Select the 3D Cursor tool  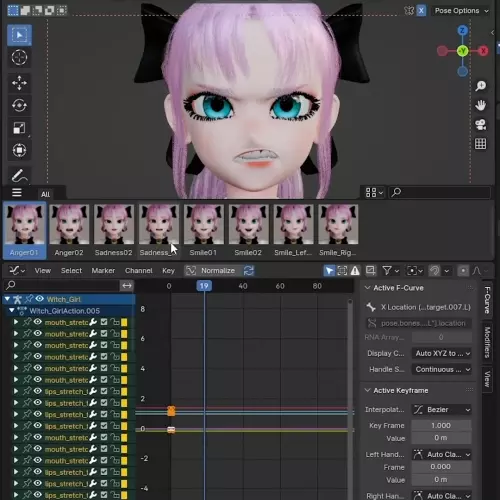coord(19,57)
